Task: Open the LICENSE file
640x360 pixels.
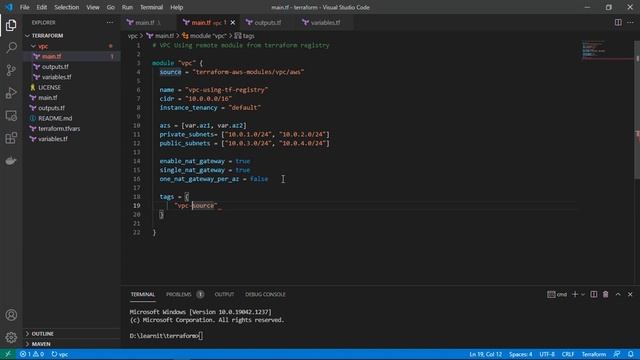Action: (72, 87)
